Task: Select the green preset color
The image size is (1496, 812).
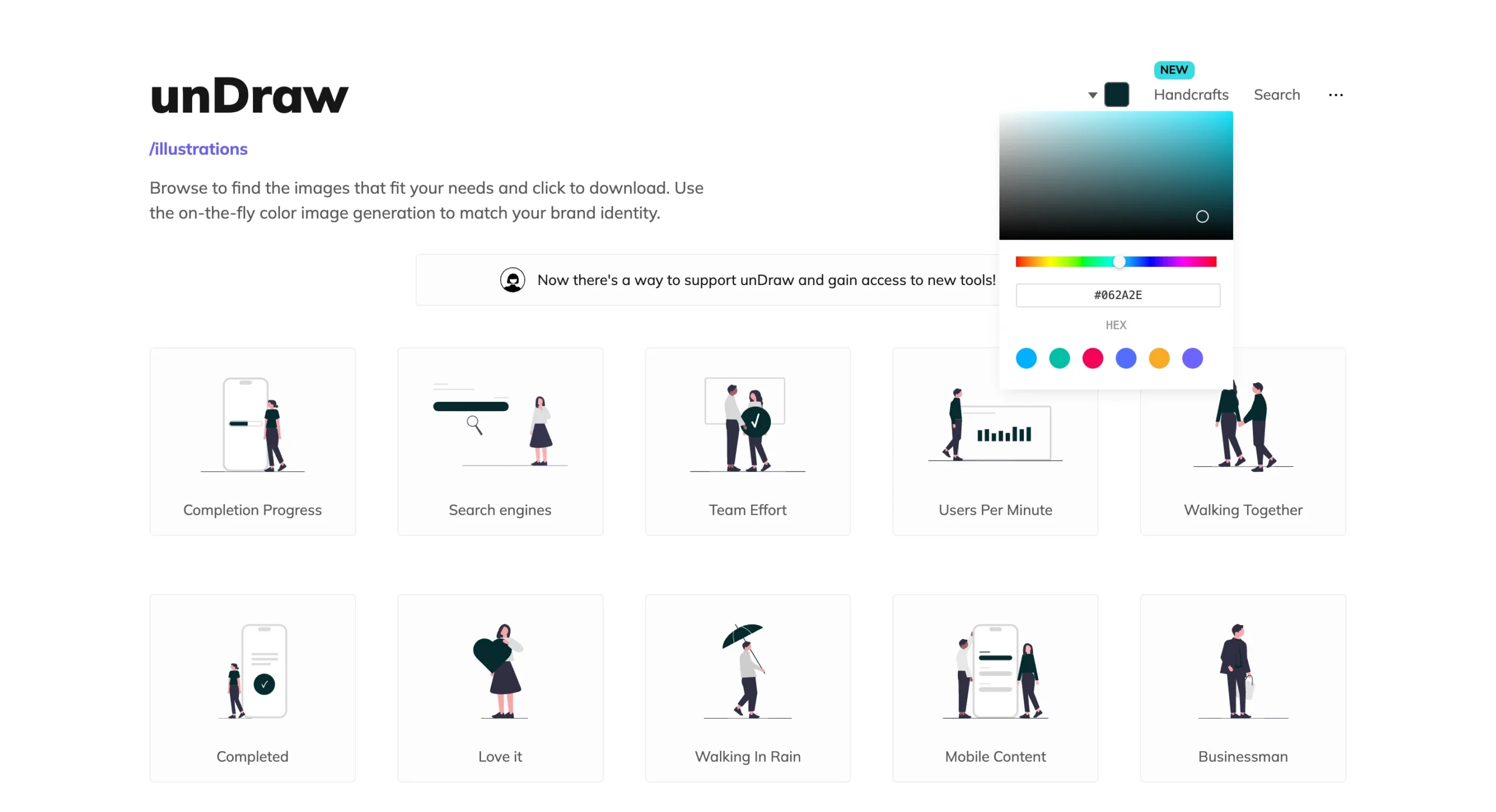Action: pos(1059,358)
